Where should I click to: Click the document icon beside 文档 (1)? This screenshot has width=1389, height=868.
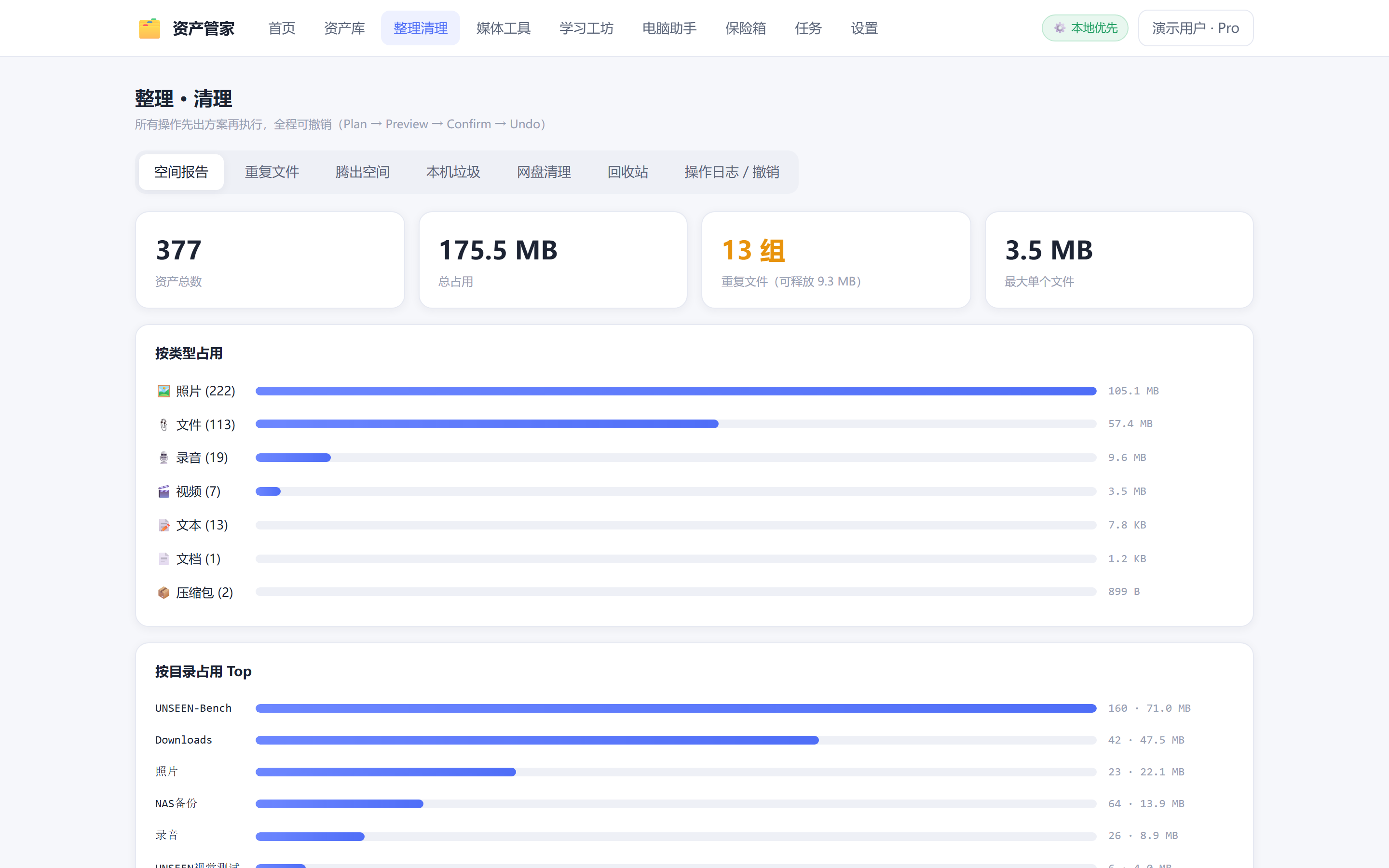pos(163,558)
